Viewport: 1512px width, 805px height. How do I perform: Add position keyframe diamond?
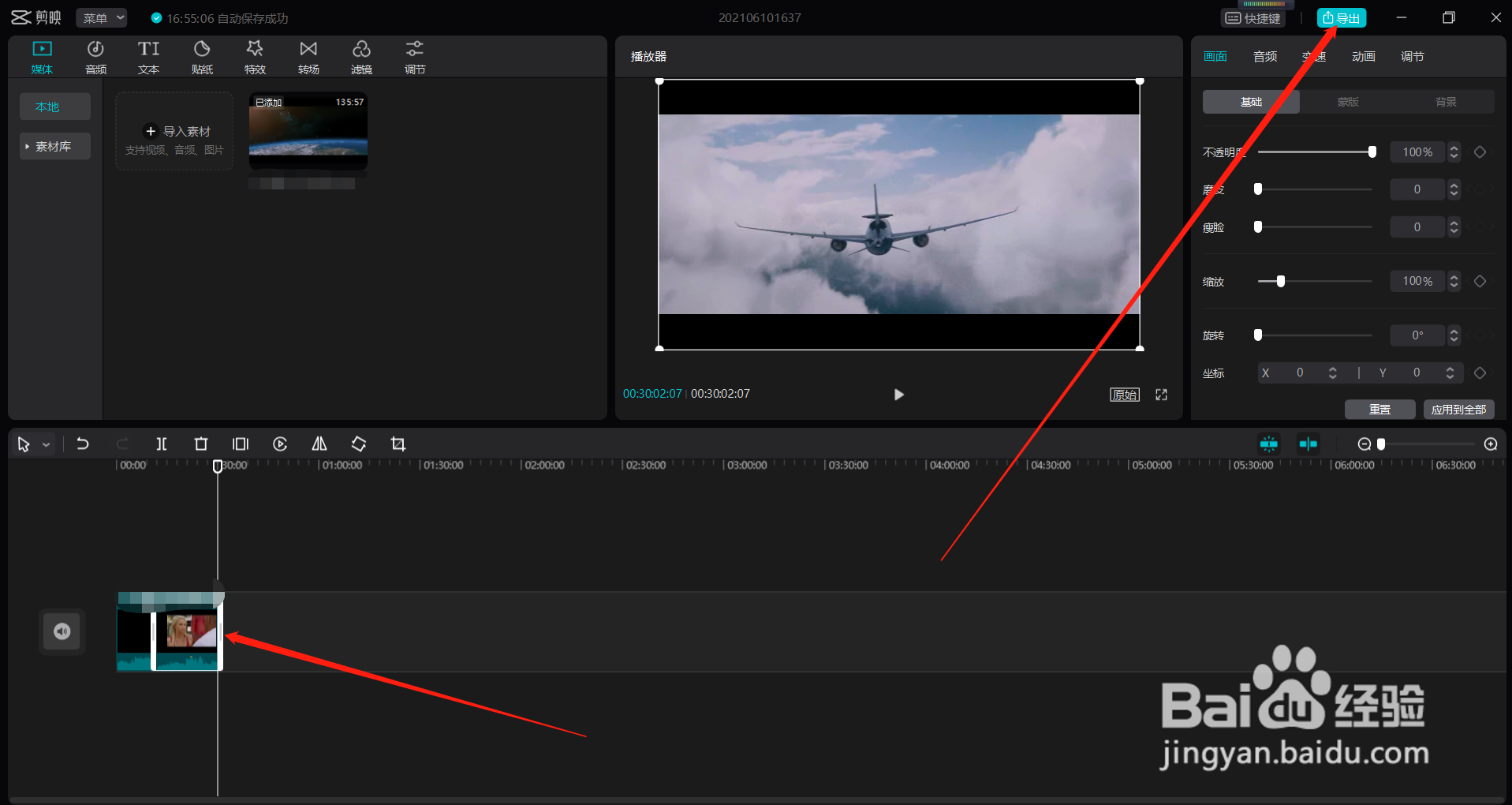pyautogui.click(x=1480, y=373)
